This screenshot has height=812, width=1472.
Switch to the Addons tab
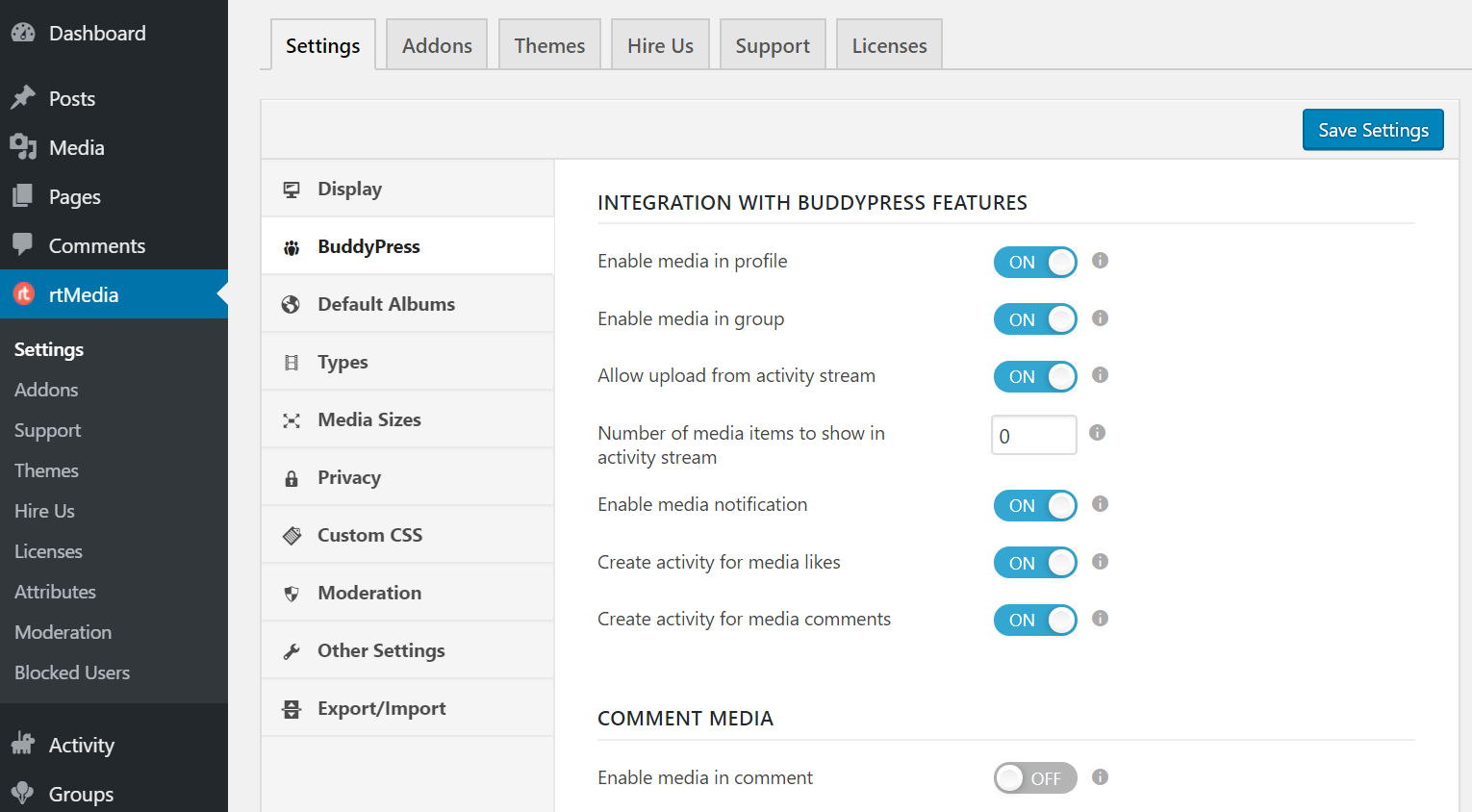click(x=437, y=44)
